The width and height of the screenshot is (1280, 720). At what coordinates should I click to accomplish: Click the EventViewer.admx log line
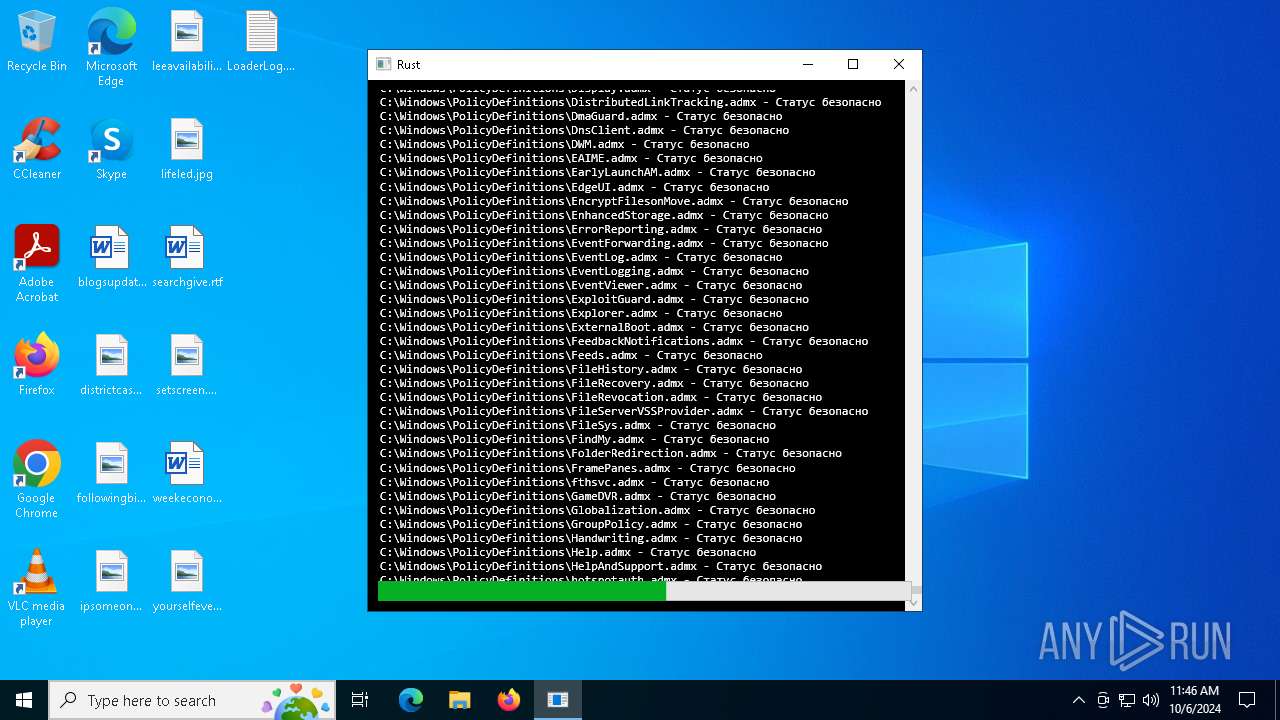click(590, 285)
